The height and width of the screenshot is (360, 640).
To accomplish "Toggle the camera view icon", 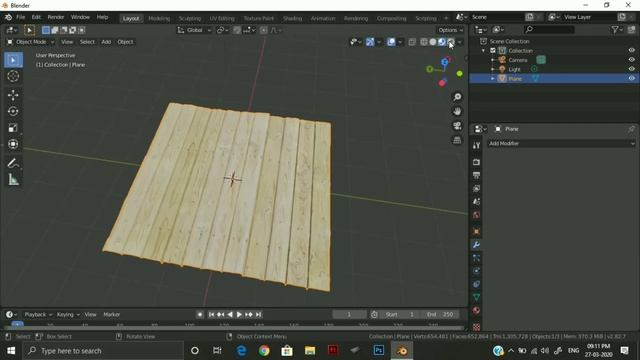I will coord(457,125).
